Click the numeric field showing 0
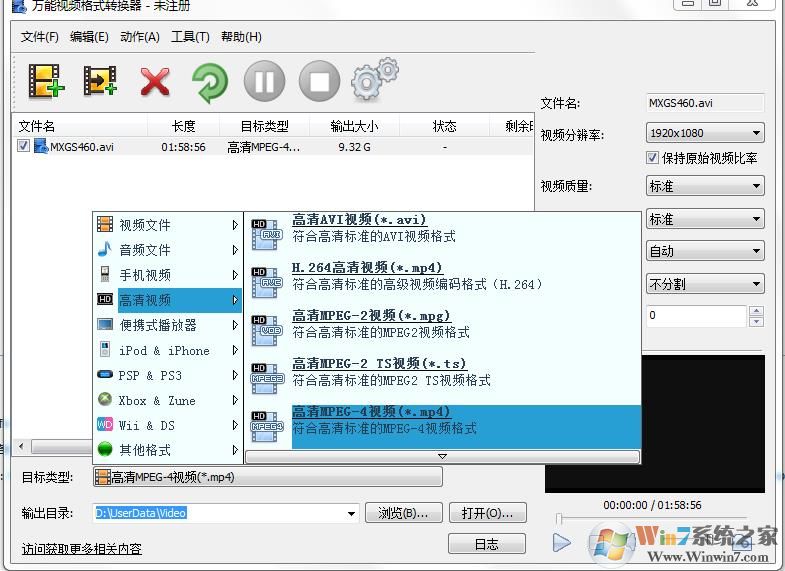Screen dimensions: 785x571 [696, 316]
